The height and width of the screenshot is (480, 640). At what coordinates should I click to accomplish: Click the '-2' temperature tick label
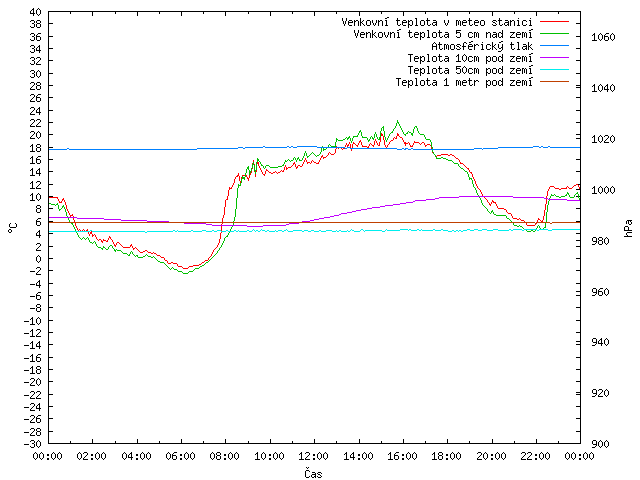pyautogui.click(x=33, y=271)
